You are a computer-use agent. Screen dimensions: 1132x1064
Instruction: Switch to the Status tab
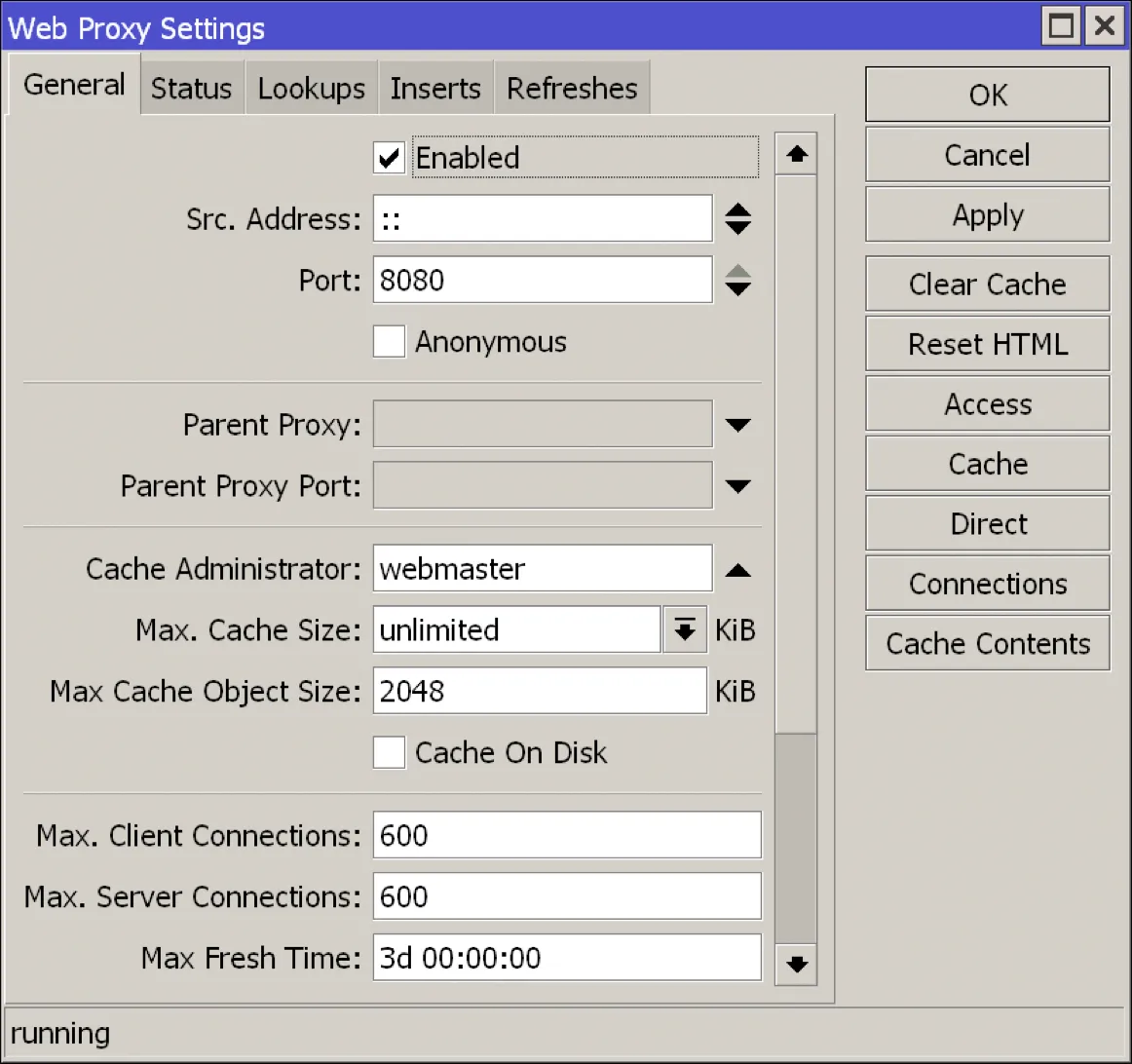click(191, 88)
